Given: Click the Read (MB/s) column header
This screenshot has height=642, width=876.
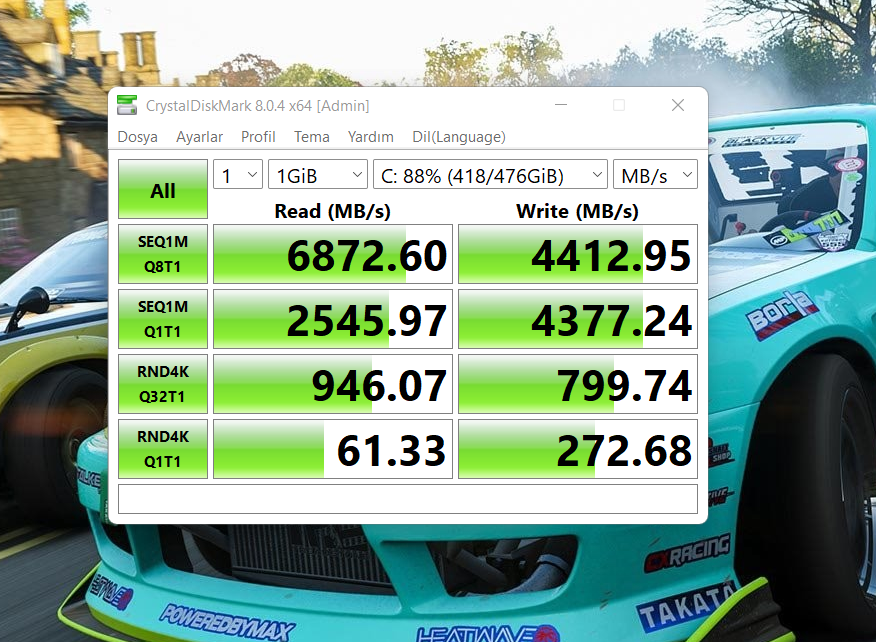Looking at the screenshot, I should 332,211.
